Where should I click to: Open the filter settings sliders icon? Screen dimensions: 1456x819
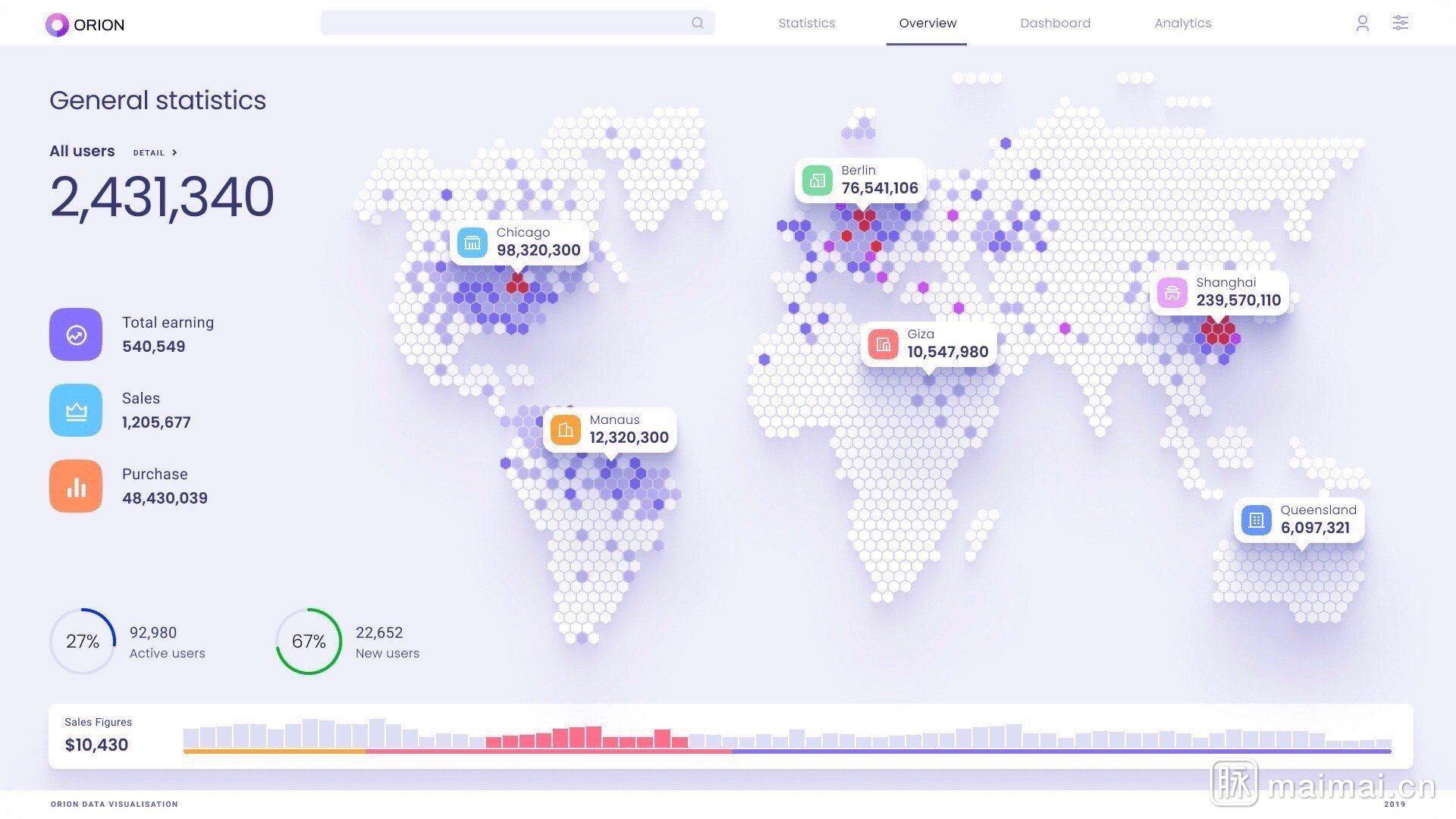(1400, 23)
